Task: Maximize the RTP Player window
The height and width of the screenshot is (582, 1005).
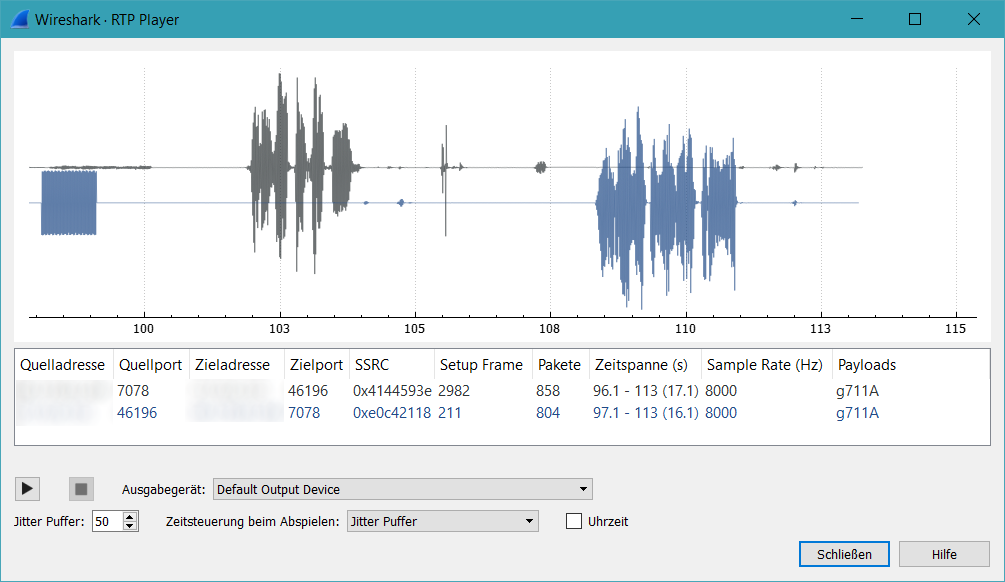Action: [915, 19]
